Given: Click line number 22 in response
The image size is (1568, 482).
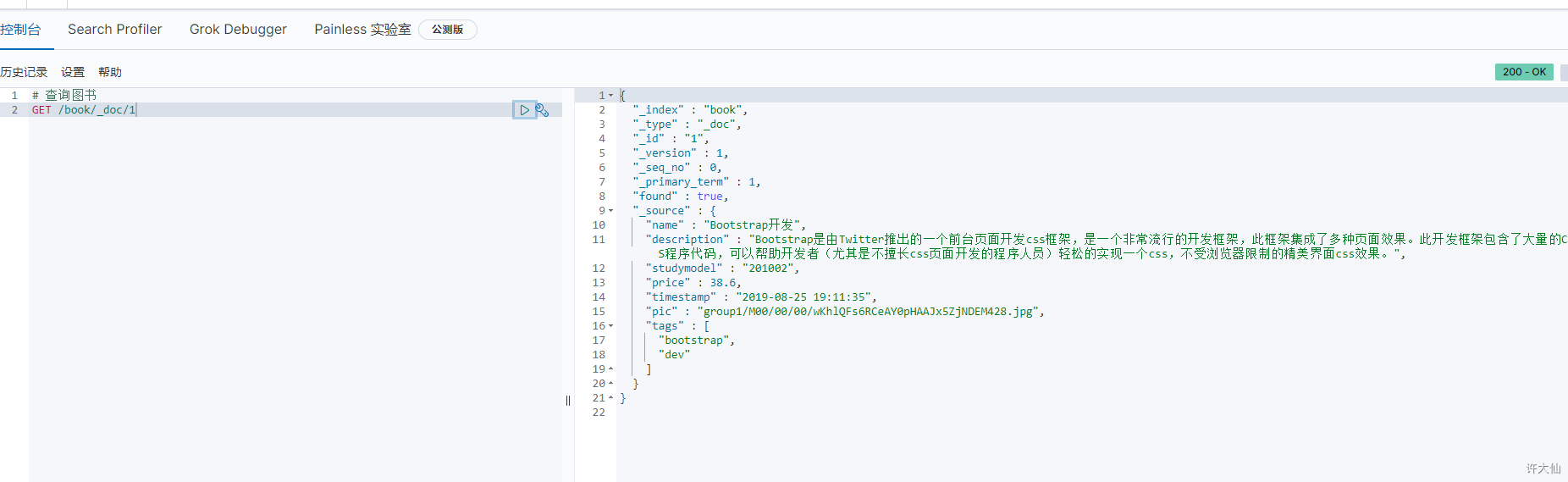Looking at the screenshot, I should pyautogui.click(x=599, y=413).
